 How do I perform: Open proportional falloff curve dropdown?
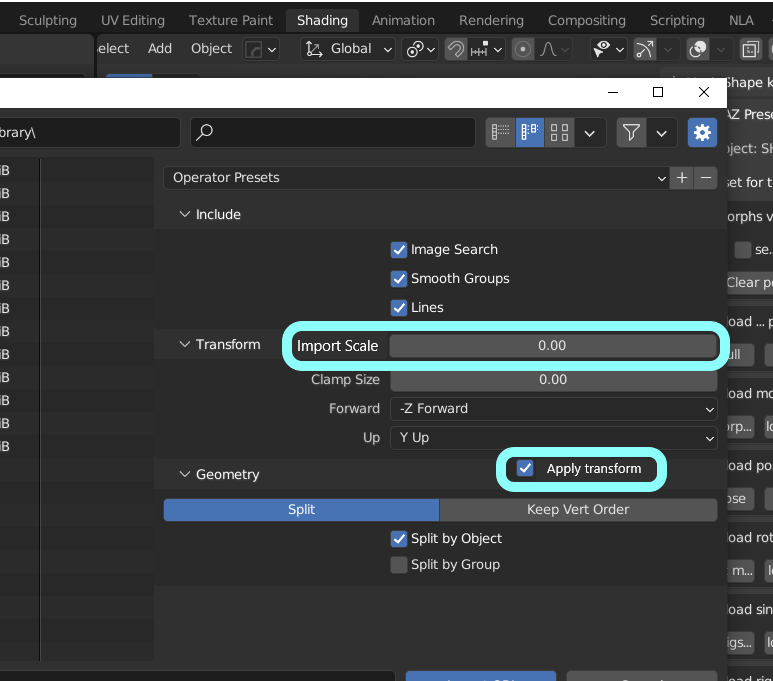(554, 49)
